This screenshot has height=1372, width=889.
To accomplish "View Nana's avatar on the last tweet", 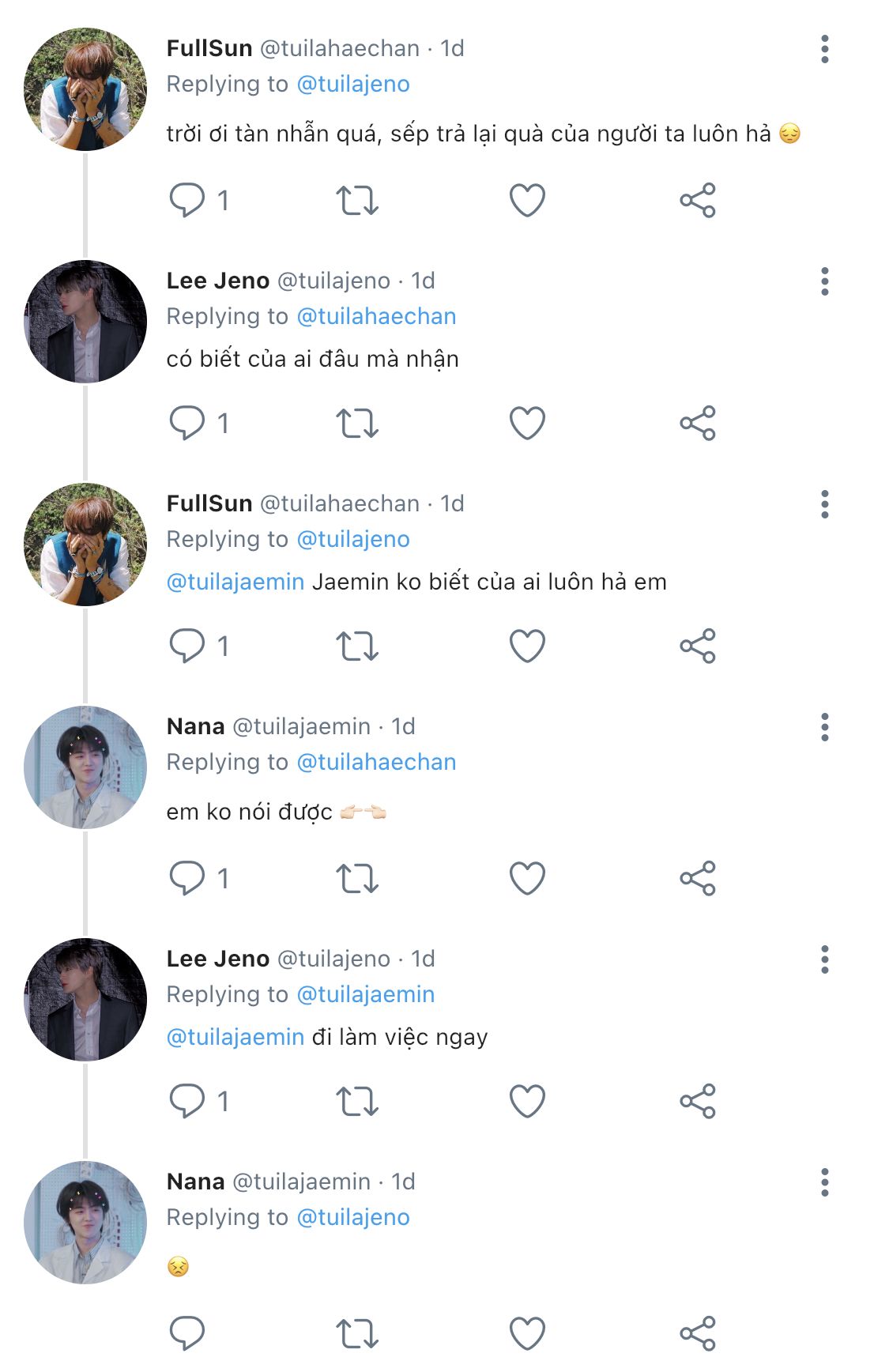I will (85, 1222).
